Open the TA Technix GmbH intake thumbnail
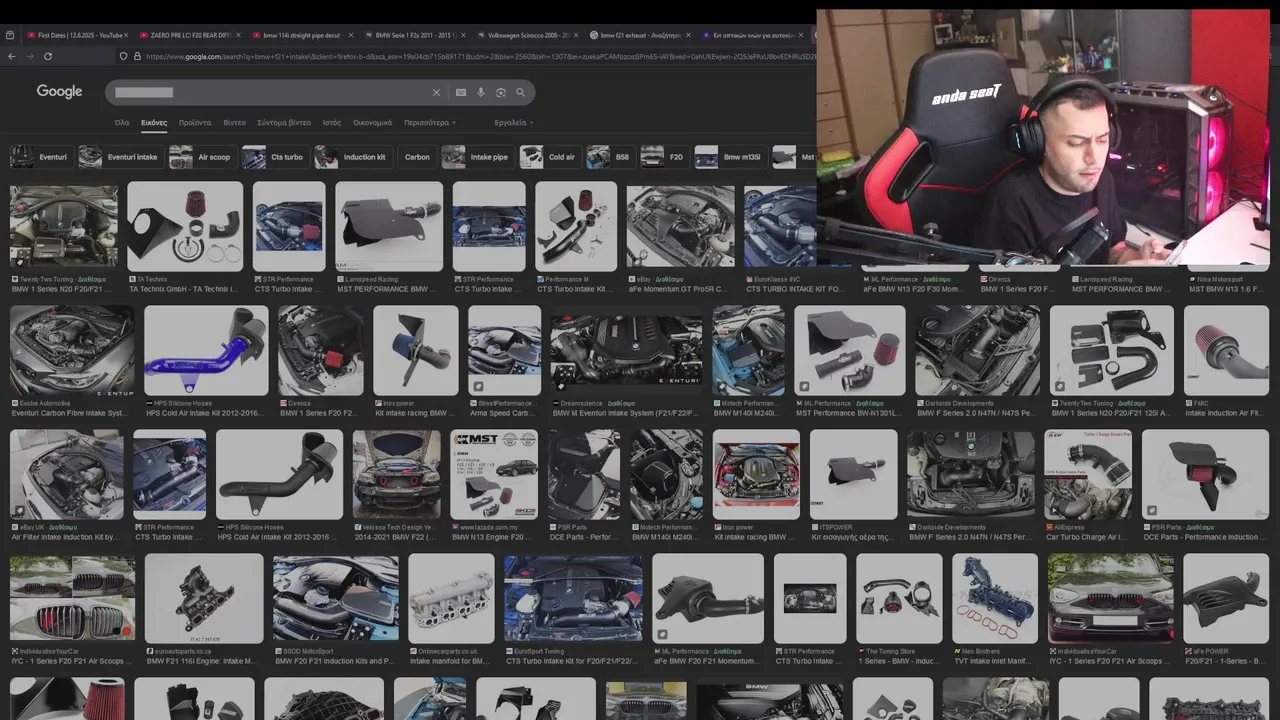Screen dimensions: 1280x720 [185, 226]
